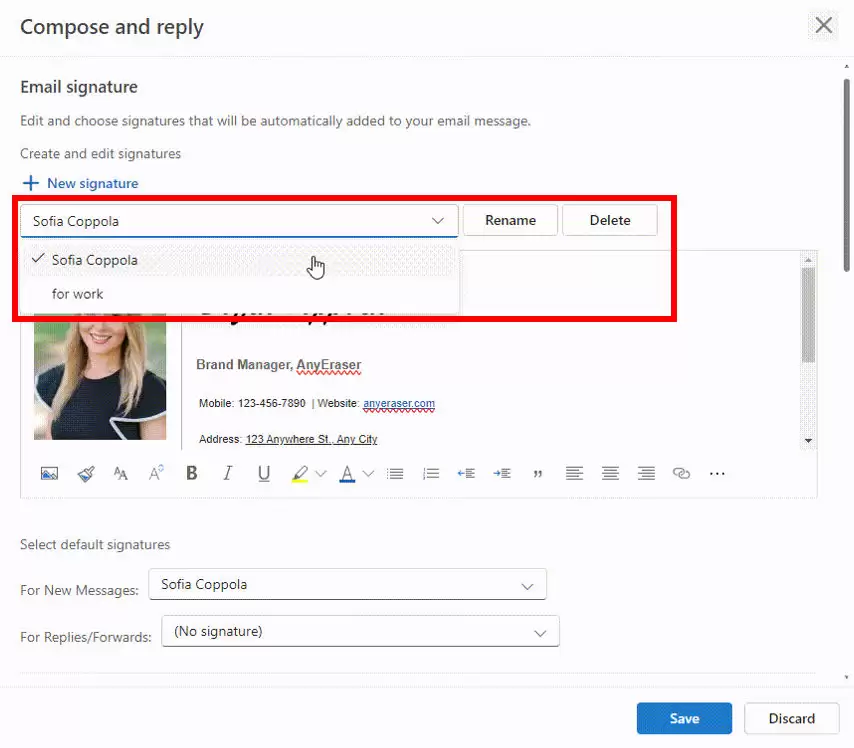Delete the selected signature
Screen dimensions: 854x748
[x=610, y=220]
